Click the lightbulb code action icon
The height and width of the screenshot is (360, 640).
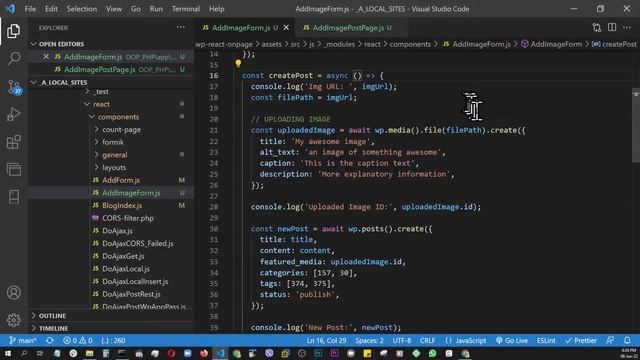pyautogui.click(x=238, y=63)
